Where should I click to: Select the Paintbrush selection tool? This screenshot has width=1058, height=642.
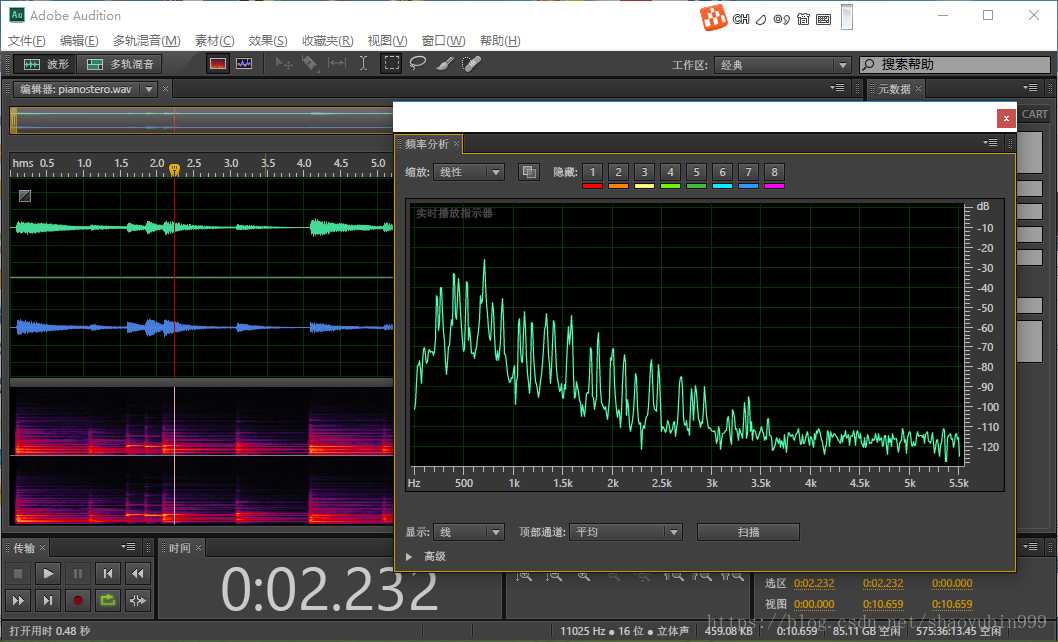tap(445, 63)
